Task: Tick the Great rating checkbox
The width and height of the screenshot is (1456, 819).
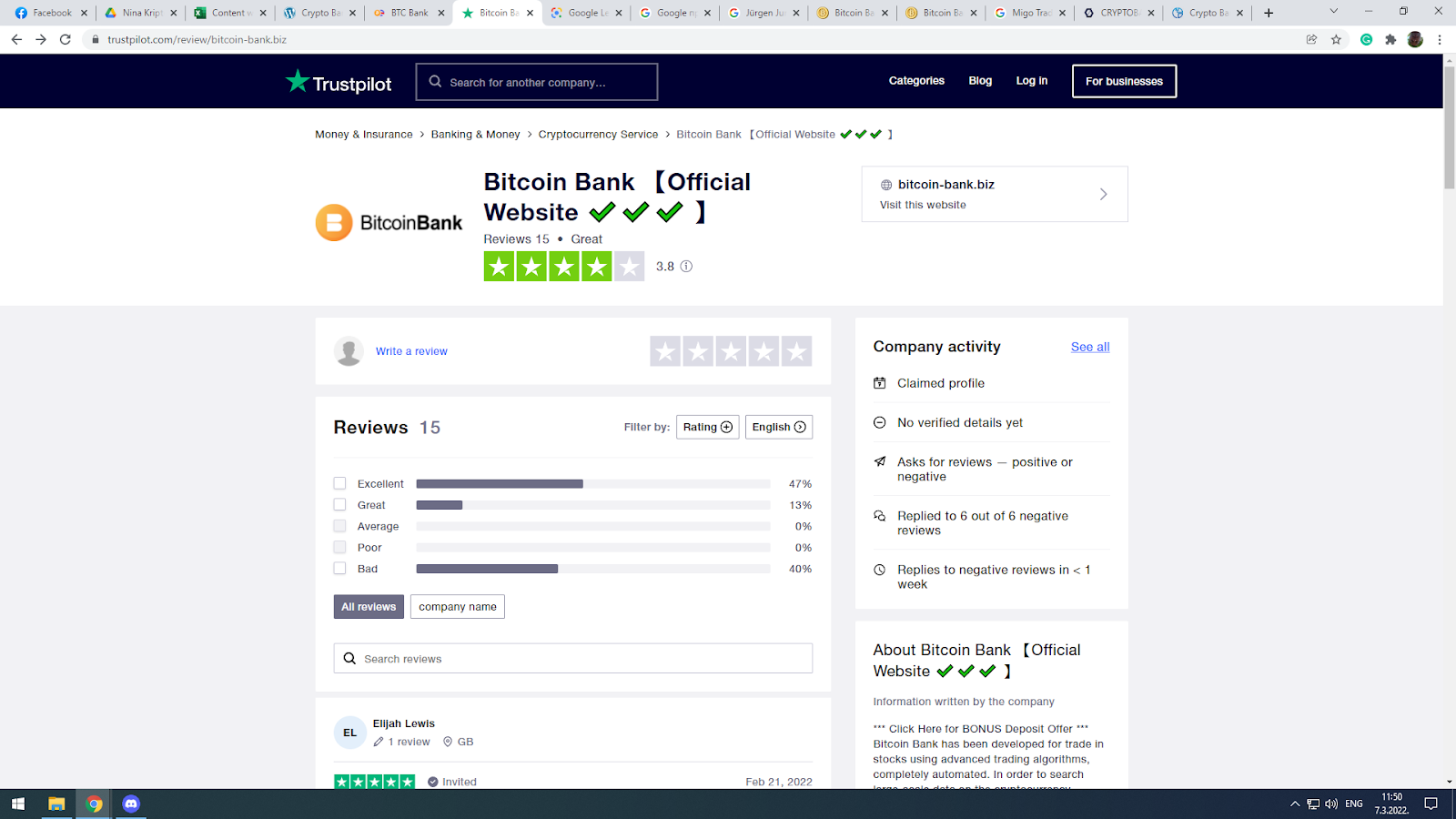Action: tap(339, 505)
